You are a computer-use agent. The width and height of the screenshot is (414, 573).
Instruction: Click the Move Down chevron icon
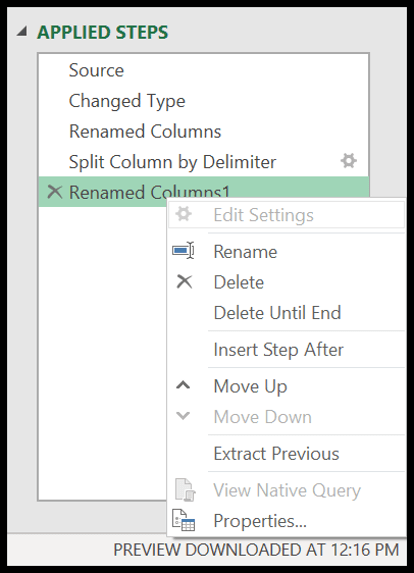pos(183,415)
